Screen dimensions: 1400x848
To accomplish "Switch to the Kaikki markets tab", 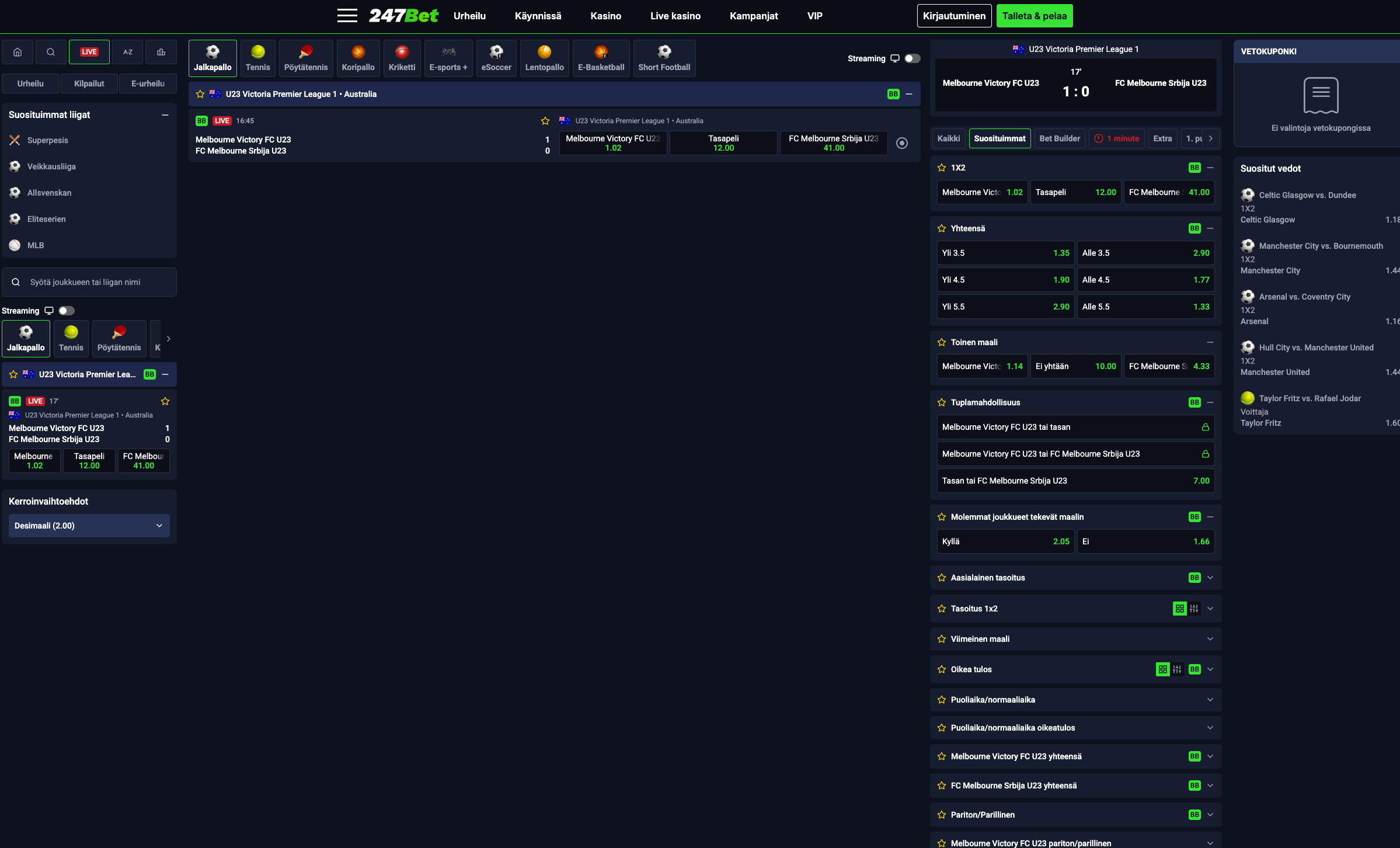I will tap(949, 138).
